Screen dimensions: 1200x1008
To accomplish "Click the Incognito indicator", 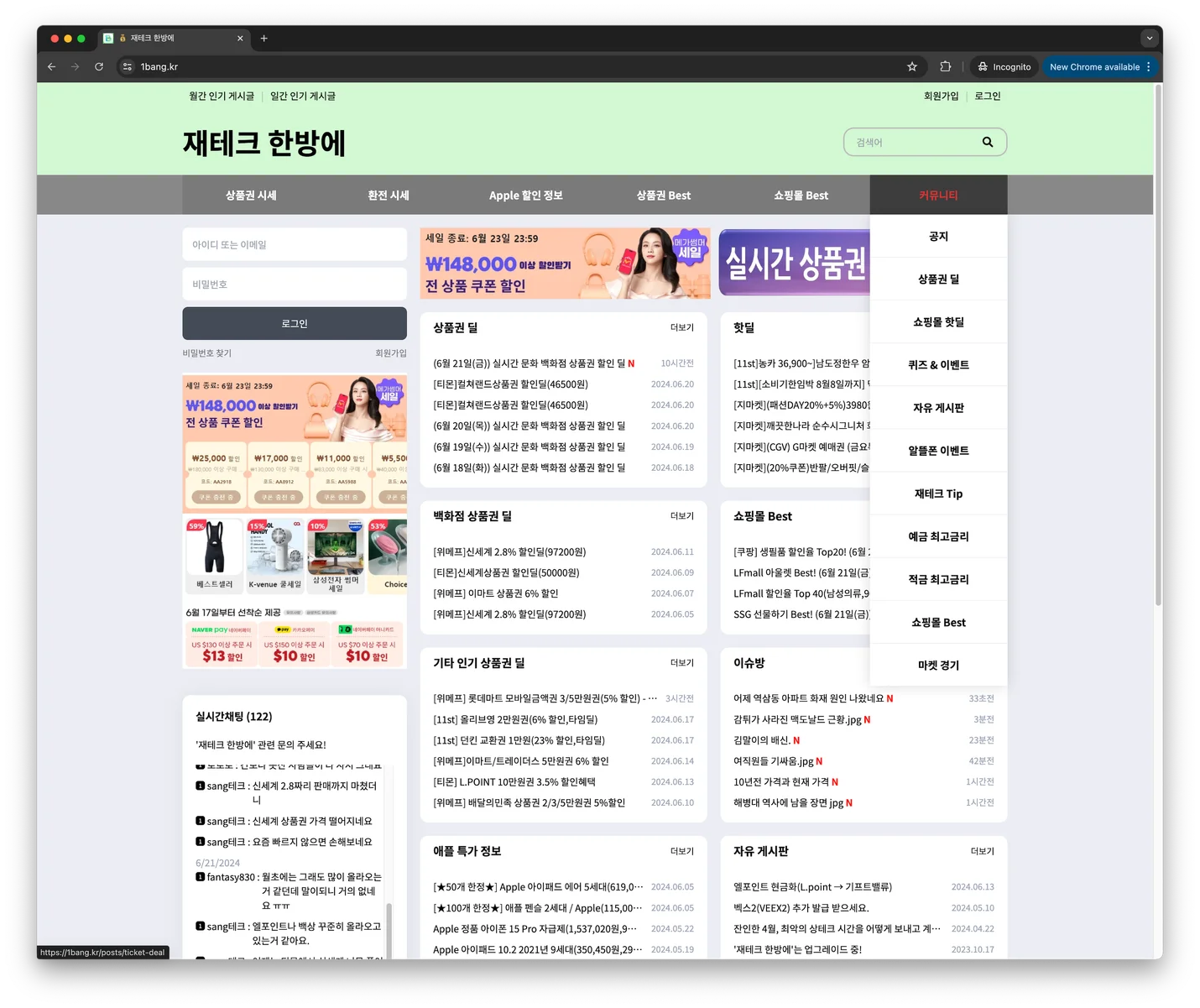I will pyautogui.click(x=1004, y=66).
